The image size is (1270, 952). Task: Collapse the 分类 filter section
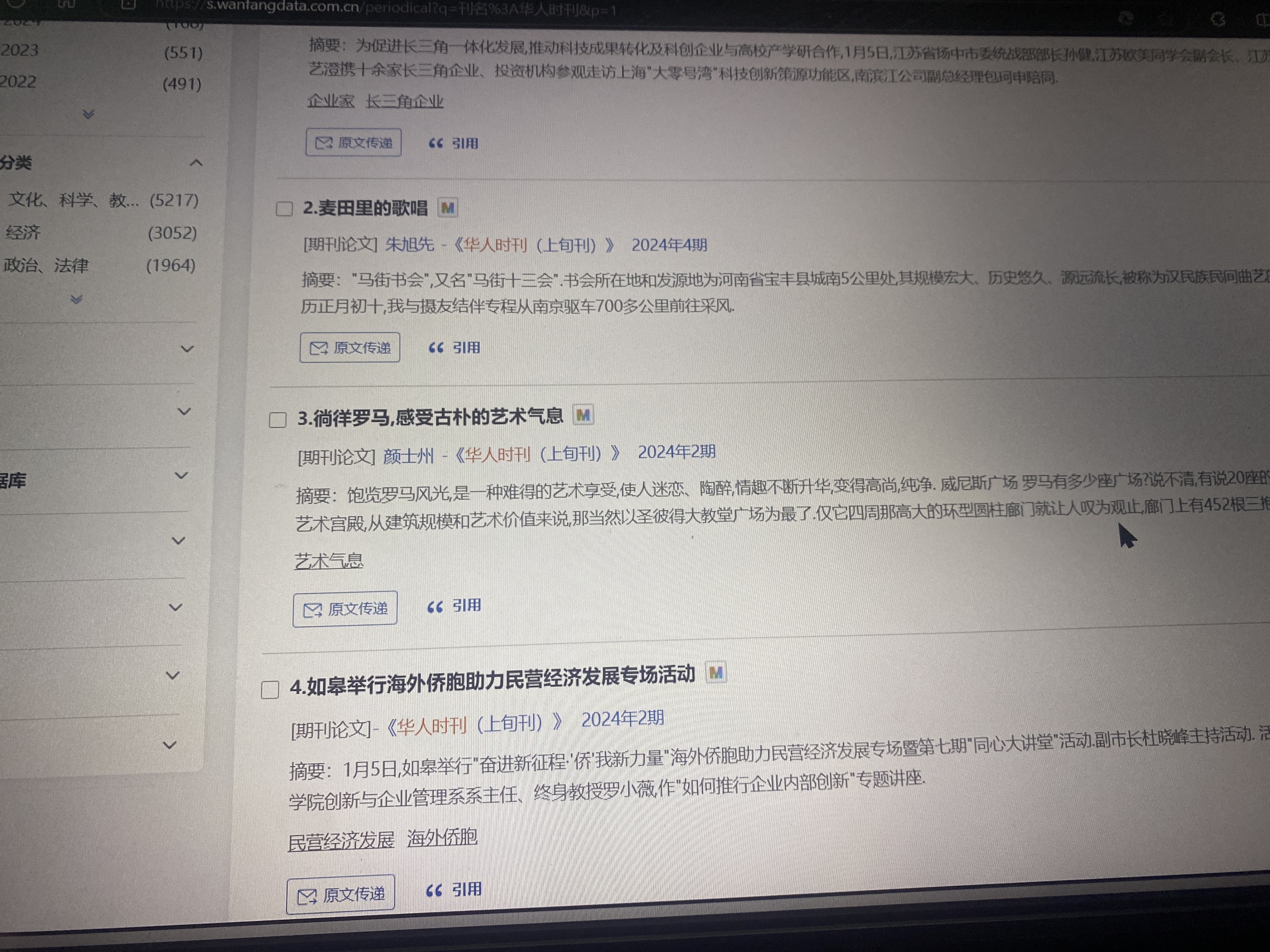coord(196,163)
